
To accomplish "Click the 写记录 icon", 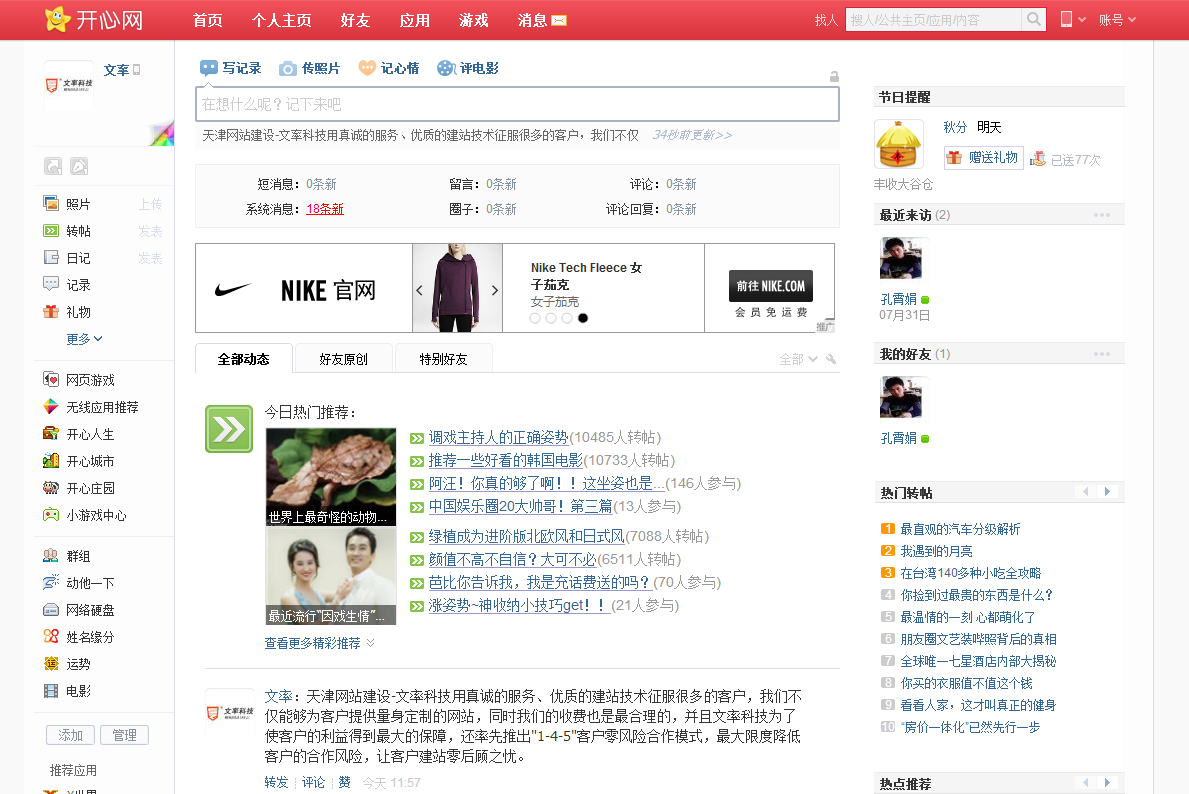I will pyautogui.click(x=209, y=68).
